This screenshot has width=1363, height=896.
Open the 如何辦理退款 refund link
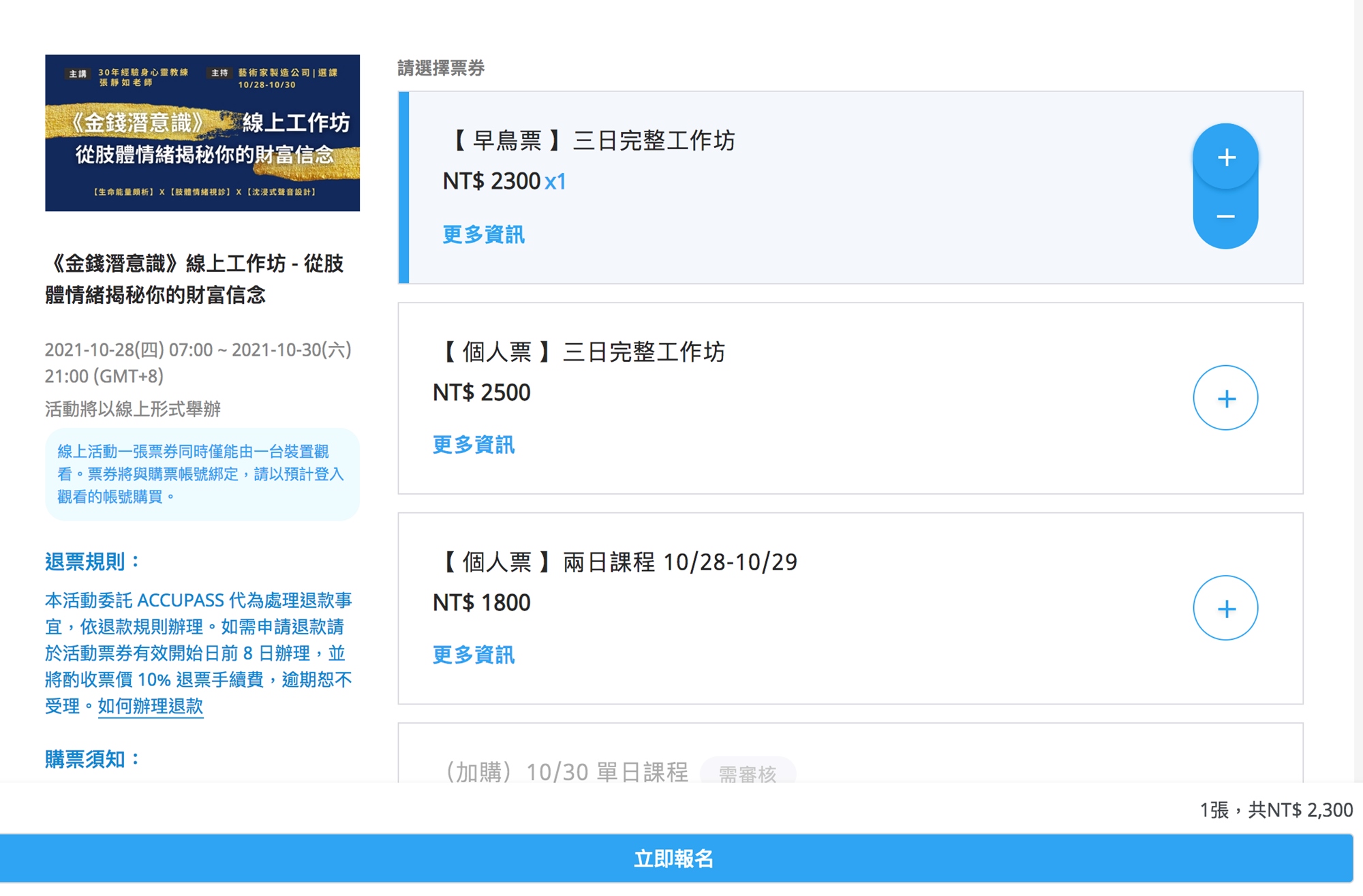pyautogui.click(x=151, y=706)
